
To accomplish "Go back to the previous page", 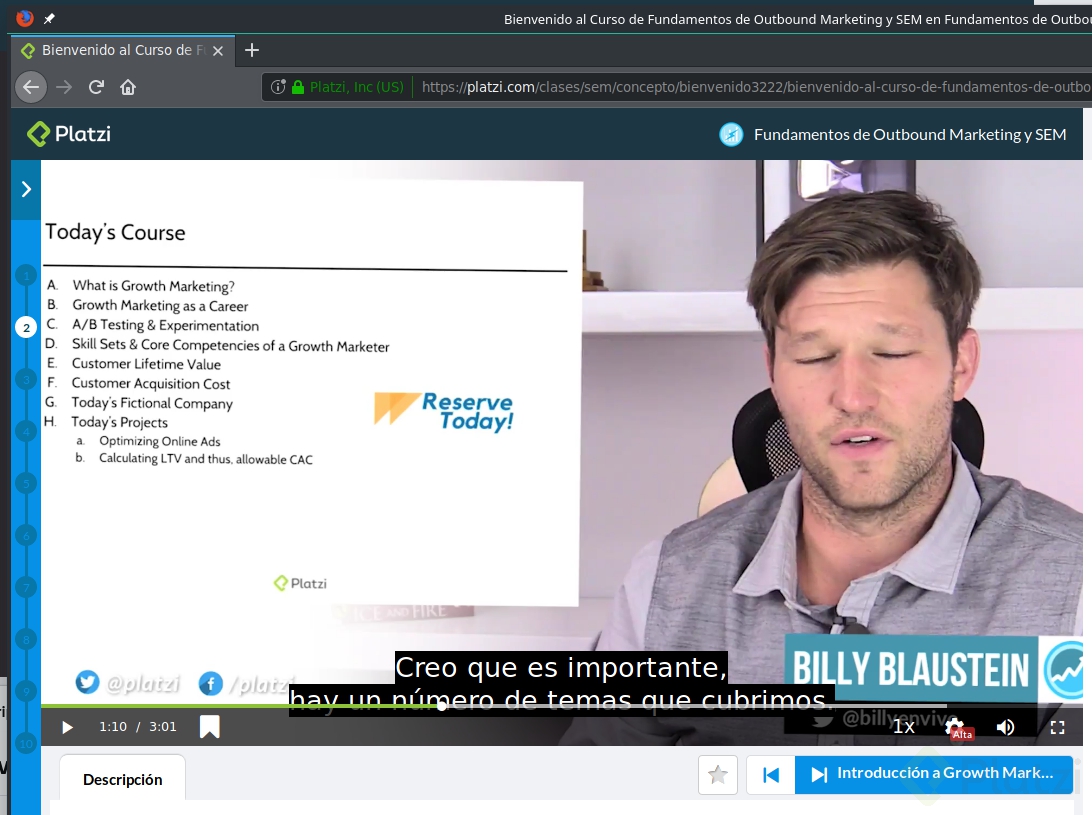I will [31, 87].
